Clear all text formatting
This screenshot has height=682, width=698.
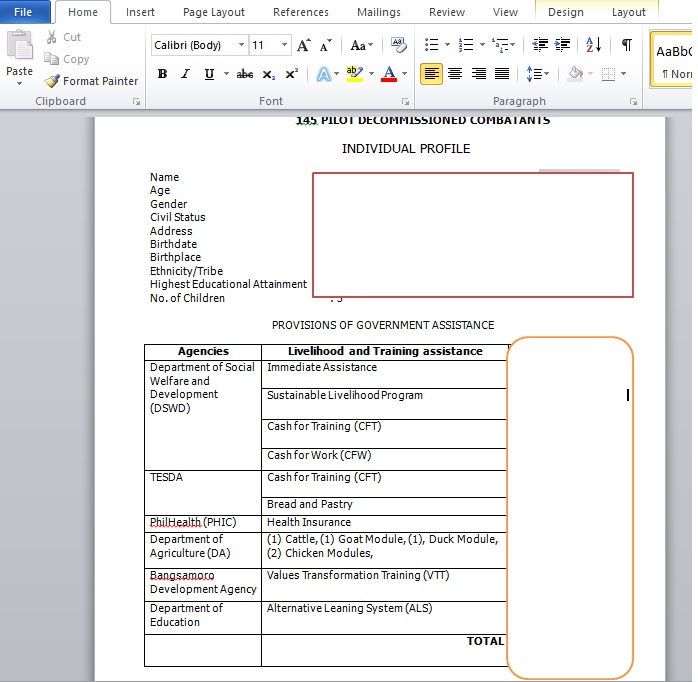[398, 45]
